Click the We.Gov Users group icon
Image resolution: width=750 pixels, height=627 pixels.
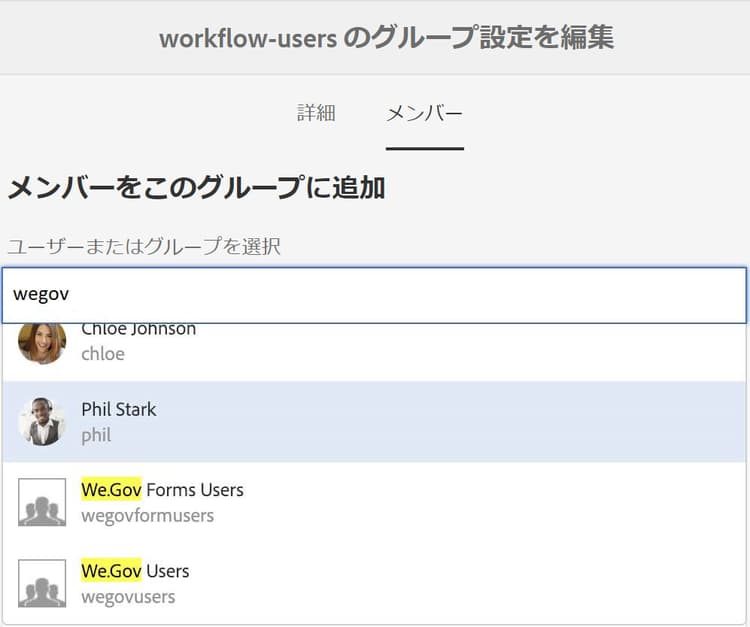coord(42,583)
